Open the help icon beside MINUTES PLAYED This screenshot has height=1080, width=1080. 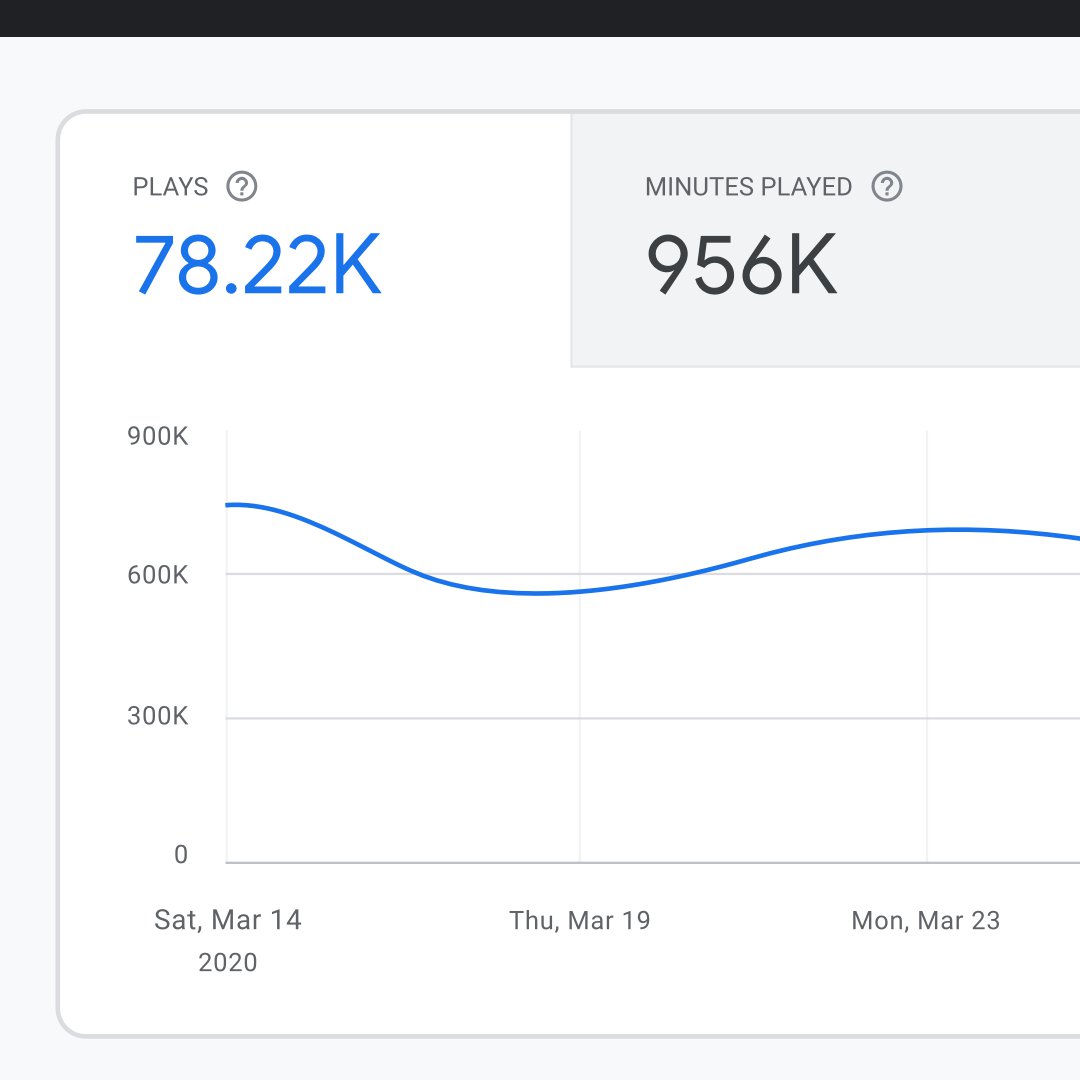tap(886, 187)
